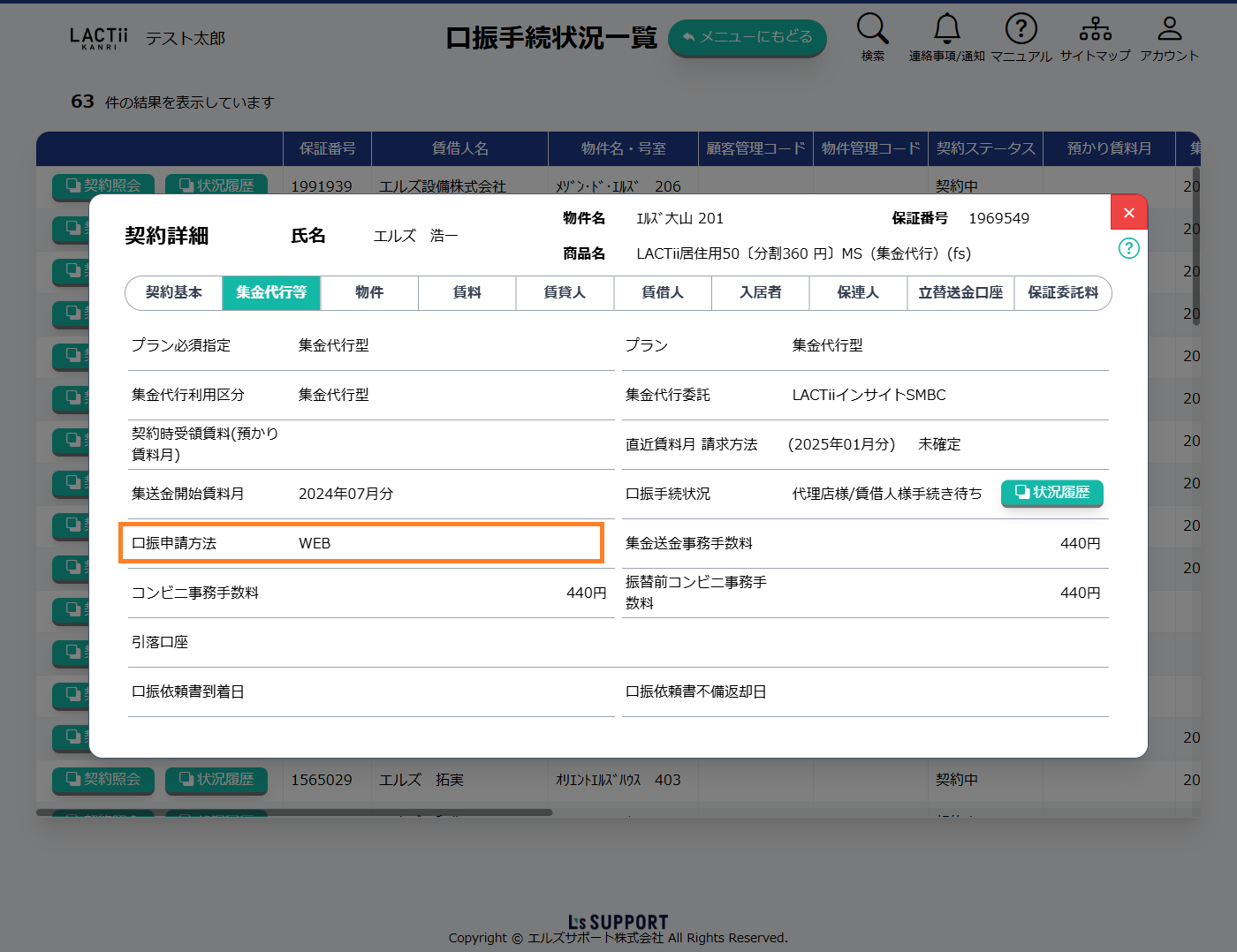Screen dimensions: 1237x952
Task: Click the LACTii Kanri logo
Action: pyautogui.click(x=98, y=38)
